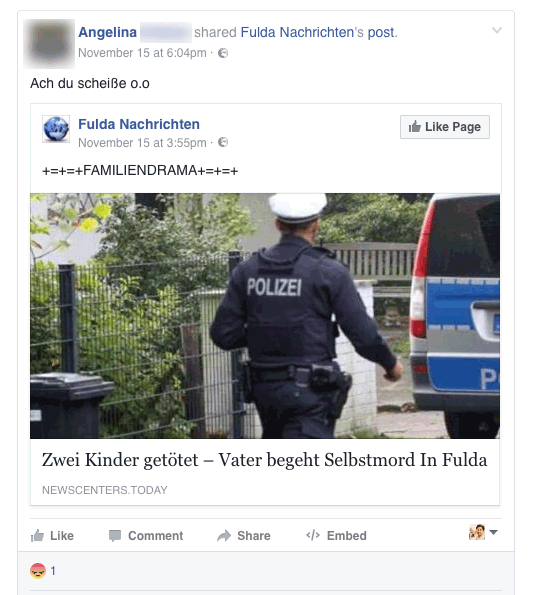Open Fulda Nachrichten link in share header
This screenshot has height=595, width=533.
(x=297, y=32)
